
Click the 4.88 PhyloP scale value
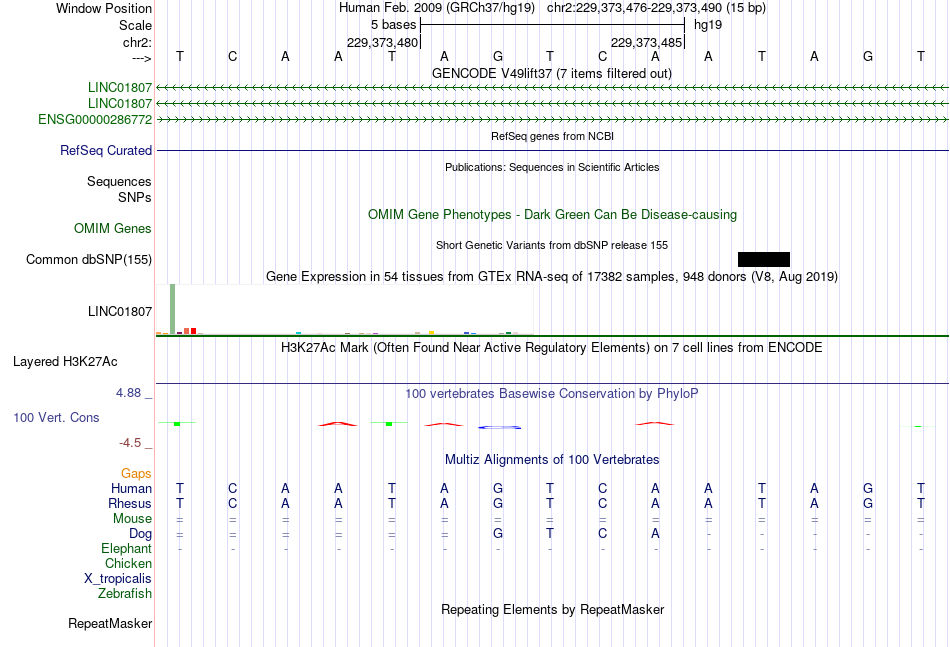(128, 393)
